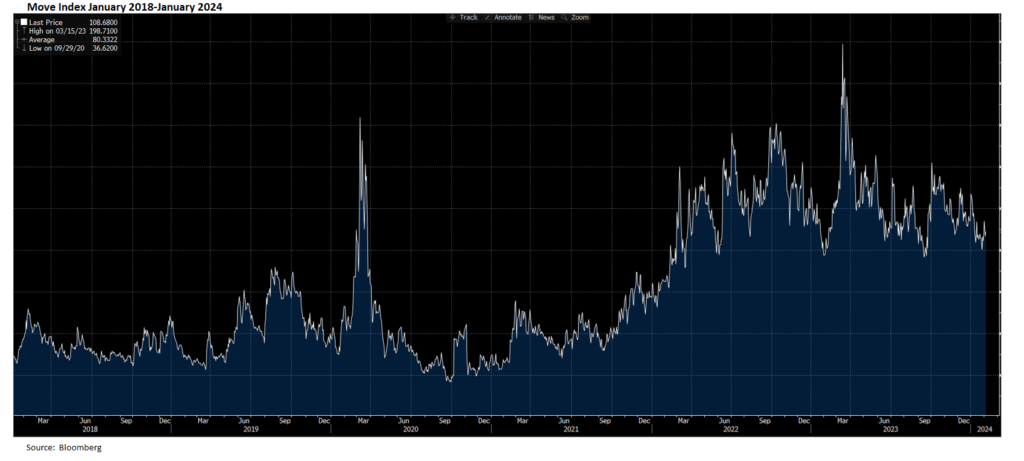Jump to the 2020 year axis label

click(410, 429)
